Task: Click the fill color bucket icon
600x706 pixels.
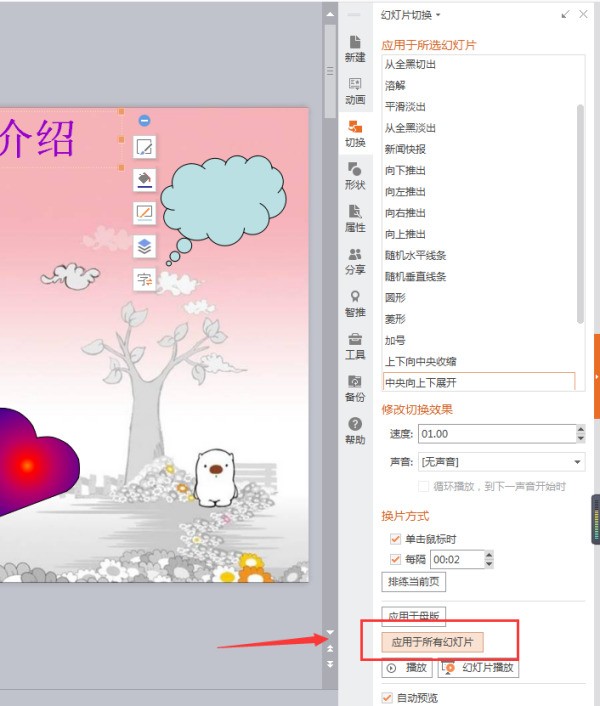Action: (144, 180)
